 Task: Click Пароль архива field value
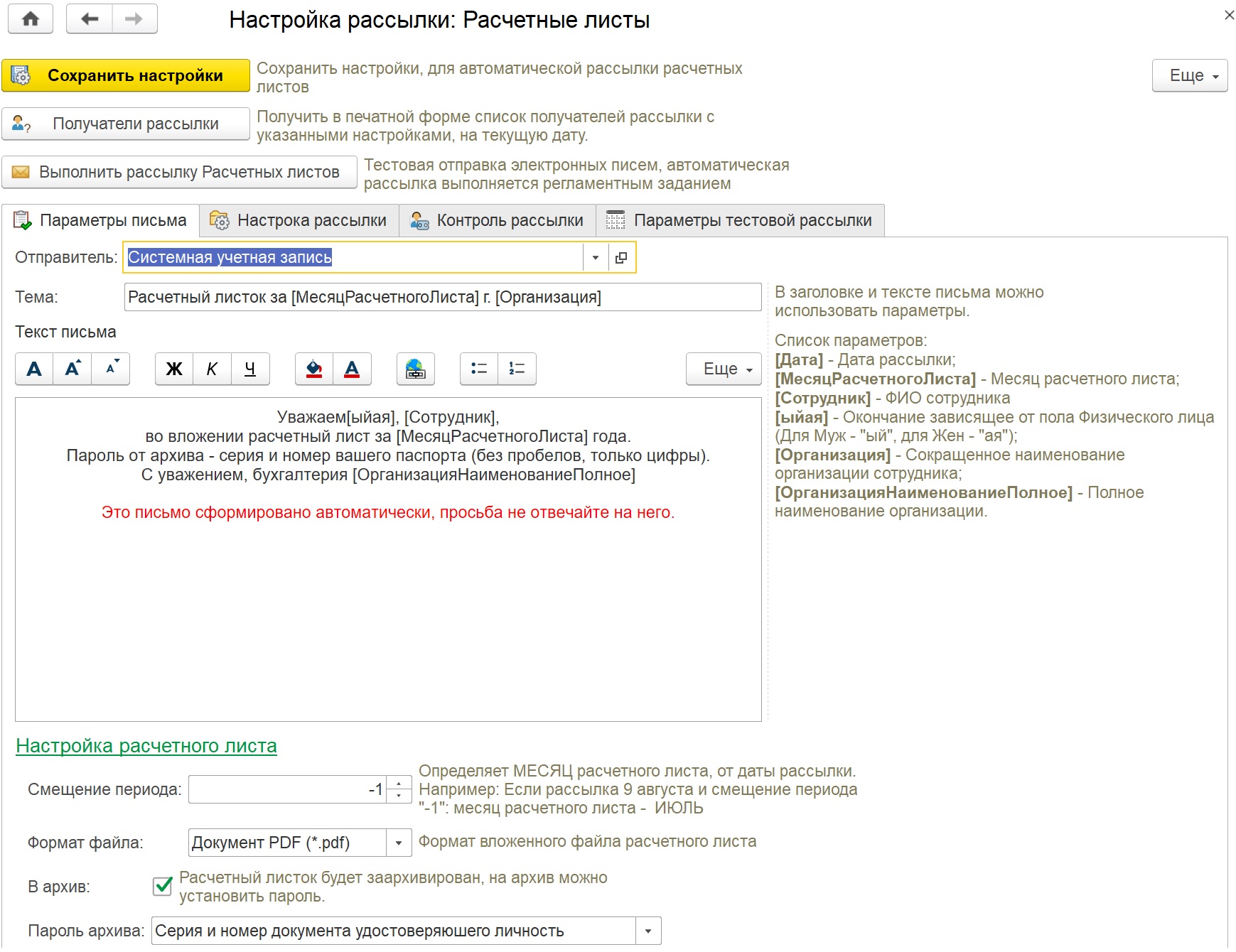coord(393,931)
